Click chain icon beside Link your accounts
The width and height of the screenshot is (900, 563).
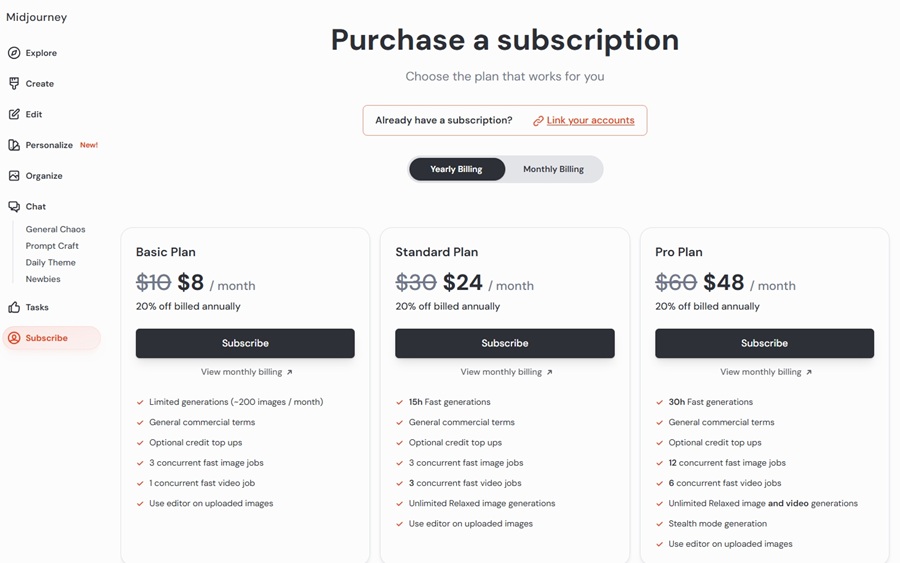pos(538,121)
